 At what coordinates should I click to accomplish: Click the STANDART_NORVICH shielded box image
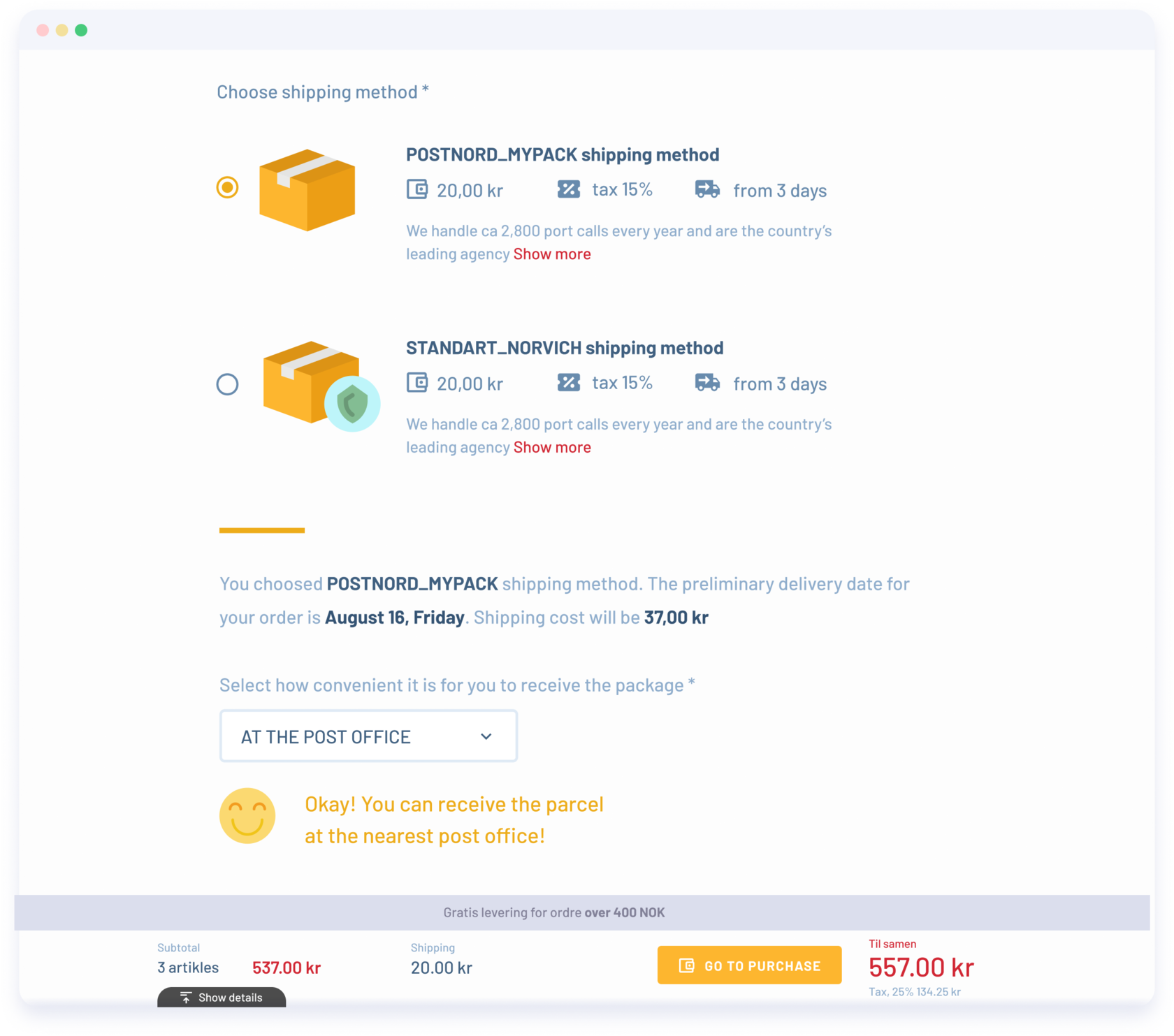[x=321, y=386]
